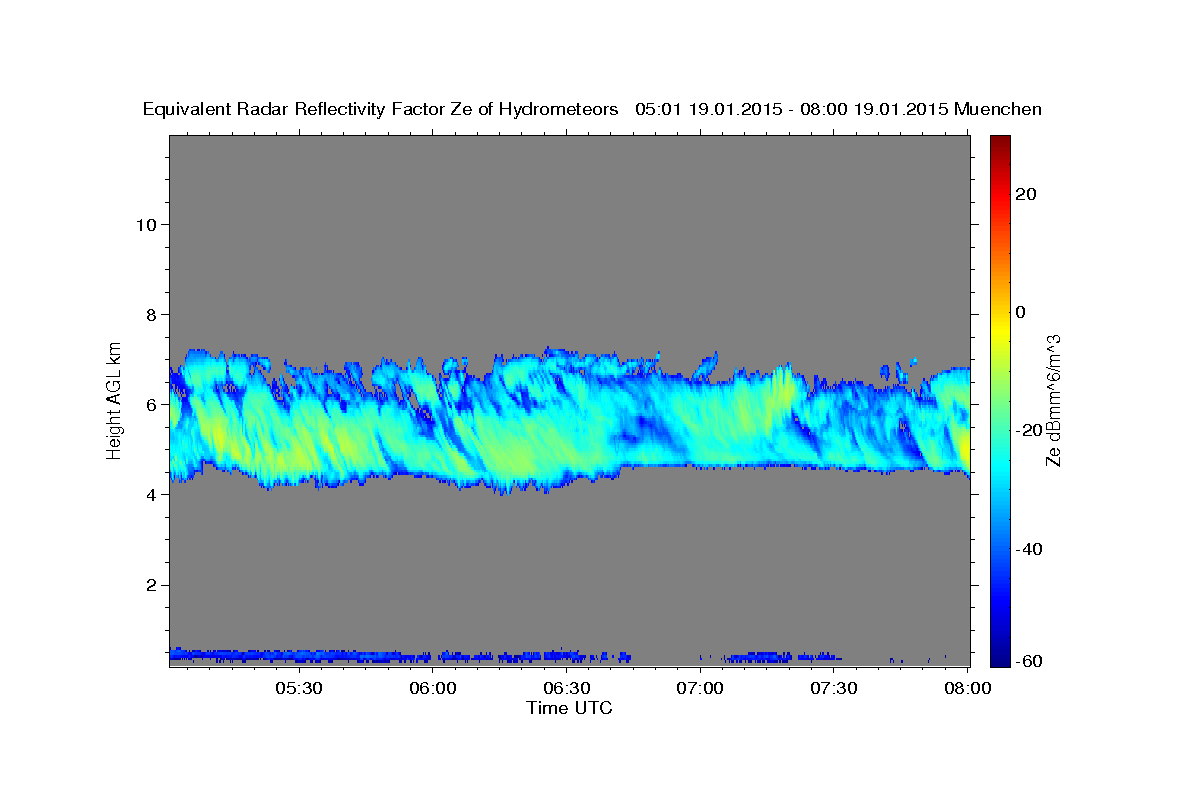Click the height tick label '6'
The height and width of the screenshot is (800, 1200).
pos(150,405)
